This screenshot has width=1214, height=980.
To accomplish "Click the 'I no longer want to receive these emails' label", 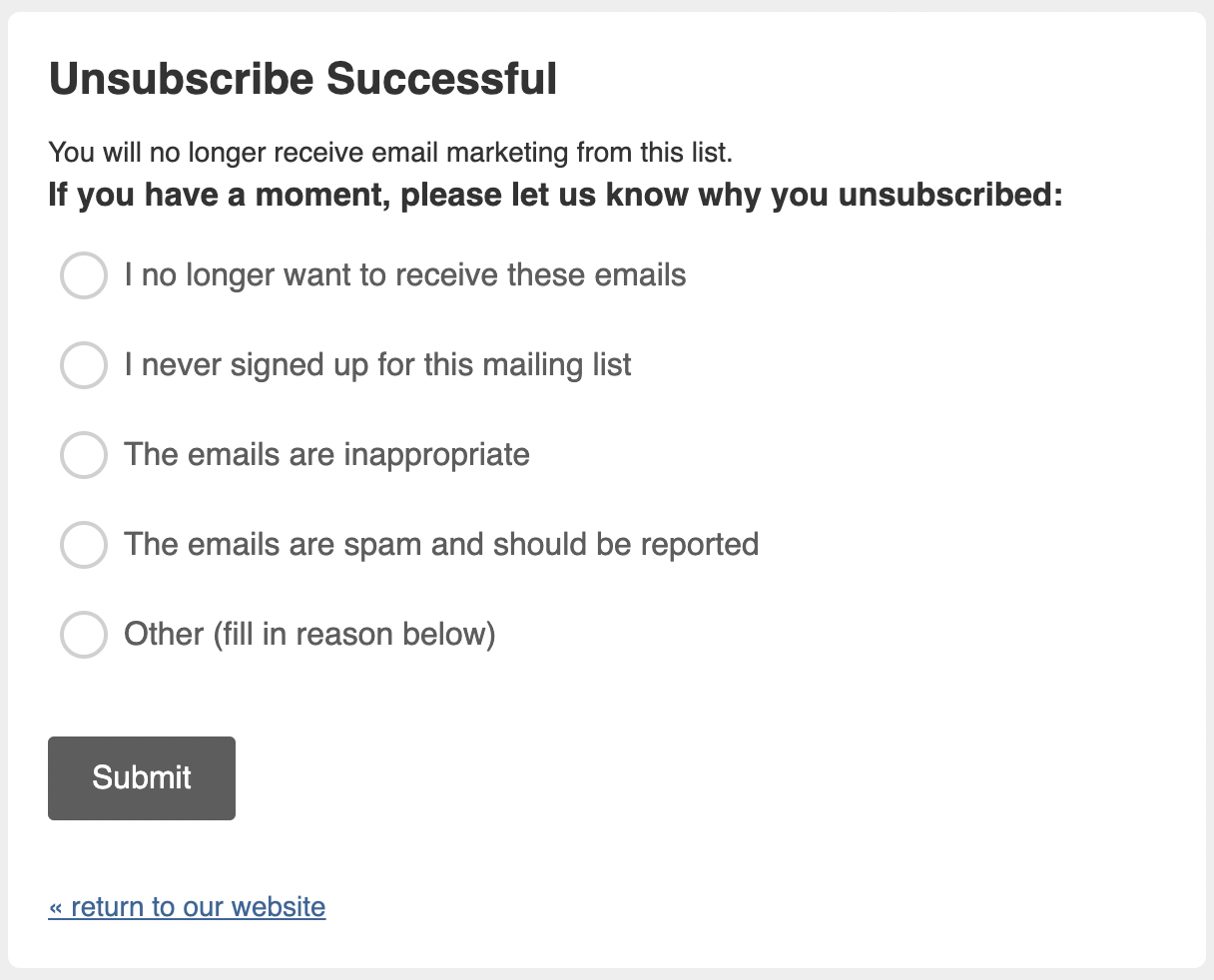I will [404, 275].
